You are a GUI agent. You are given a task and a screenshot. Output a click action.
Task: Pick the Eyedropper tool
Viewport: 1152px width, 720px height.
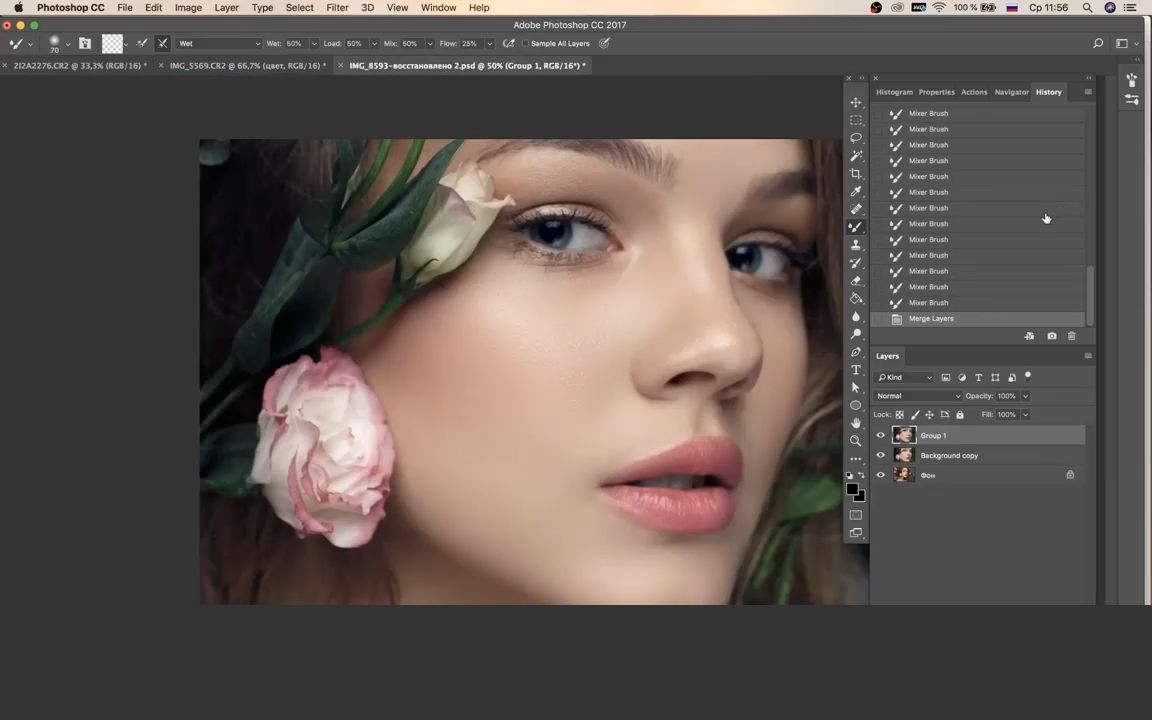pos(856,192)
